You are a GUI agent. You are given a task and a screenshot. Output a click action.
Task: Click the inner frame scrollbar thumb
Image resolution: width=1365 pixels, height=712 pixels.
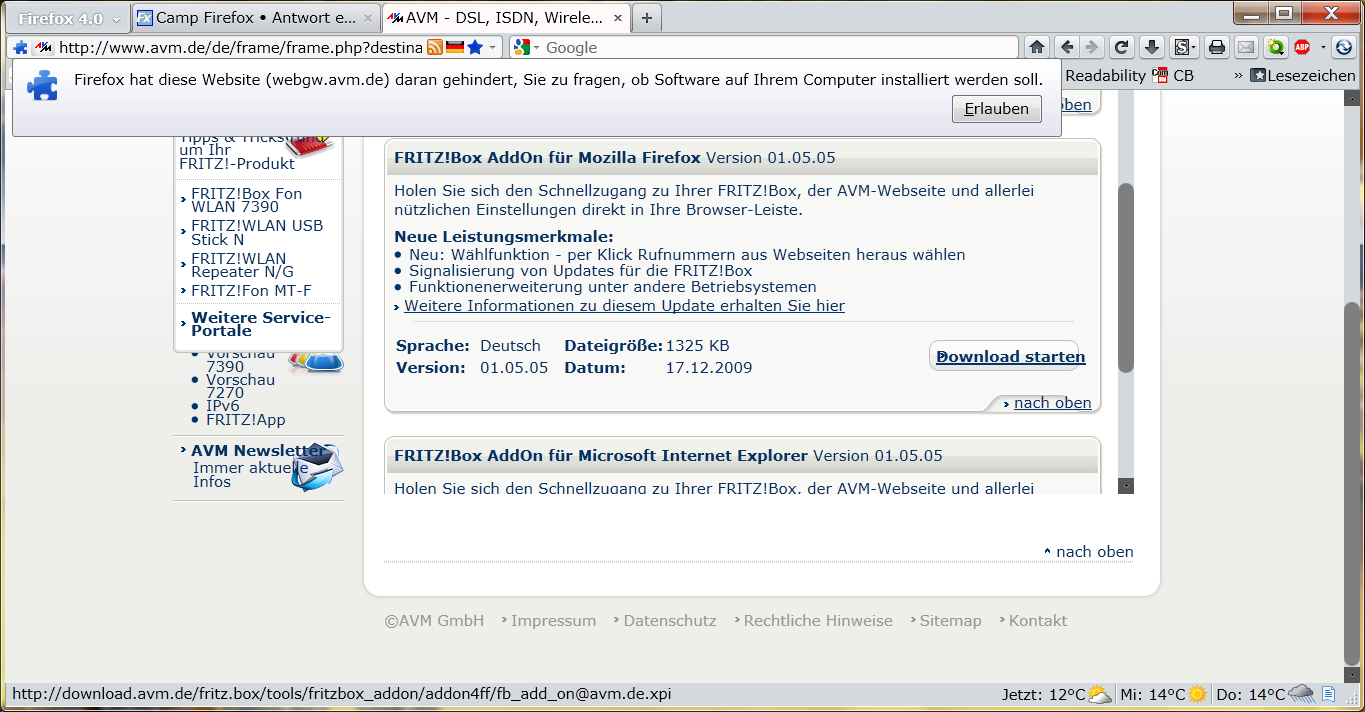click(1126, 278)
